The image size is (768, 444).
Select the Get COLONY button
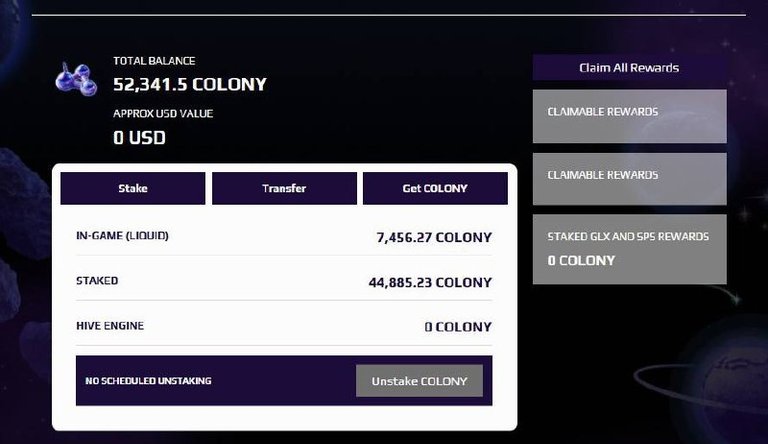pyautogui.click(x=435, y=188)
